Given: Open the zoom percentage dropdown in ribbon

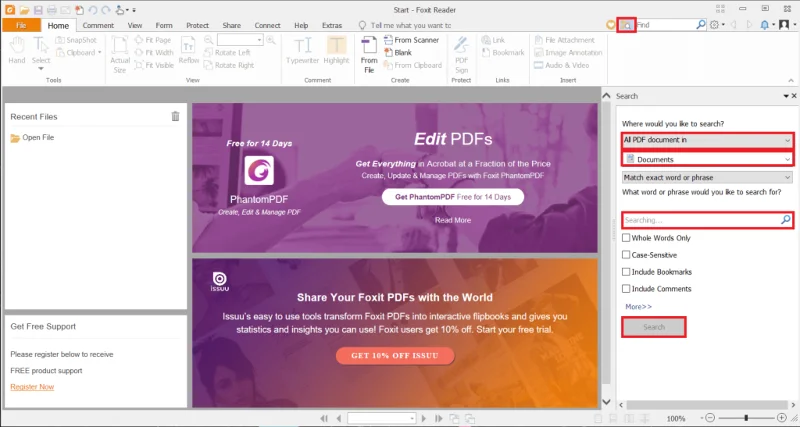Looking at the screenshot, I should pos(259,40).
